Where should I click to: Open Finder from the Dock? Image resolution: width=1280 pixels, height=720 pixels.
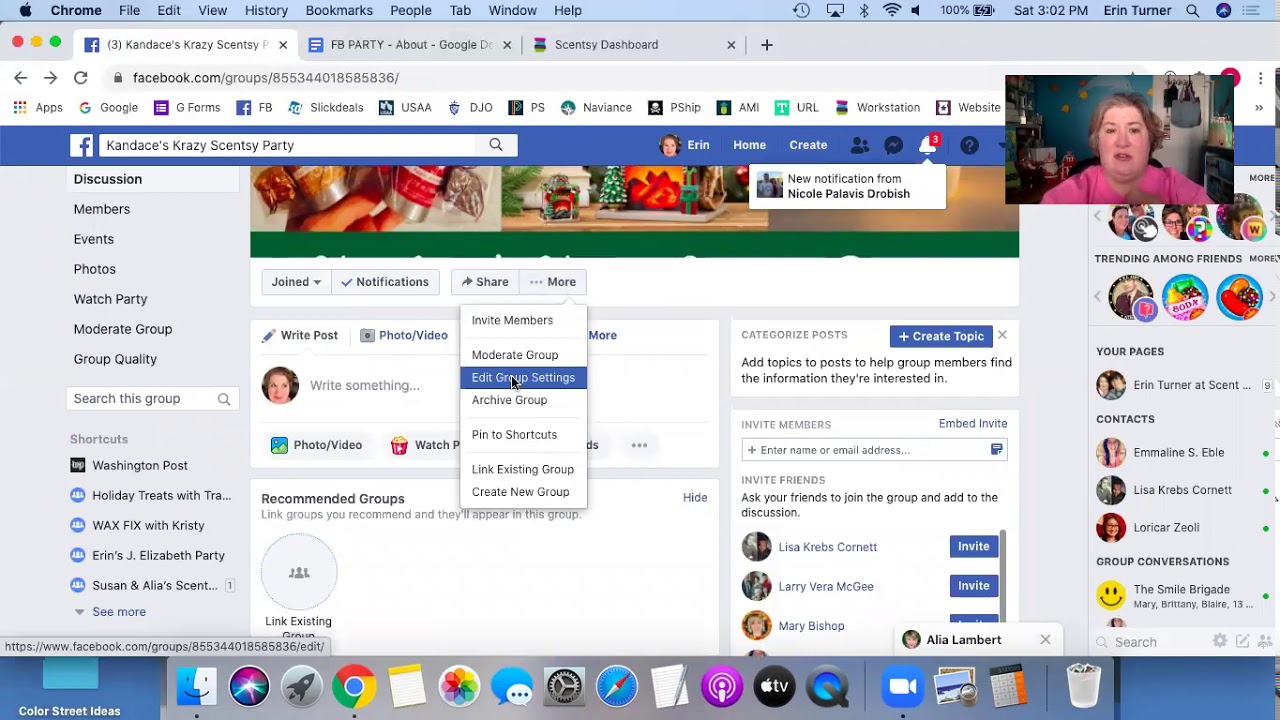[x=196, y=687]
